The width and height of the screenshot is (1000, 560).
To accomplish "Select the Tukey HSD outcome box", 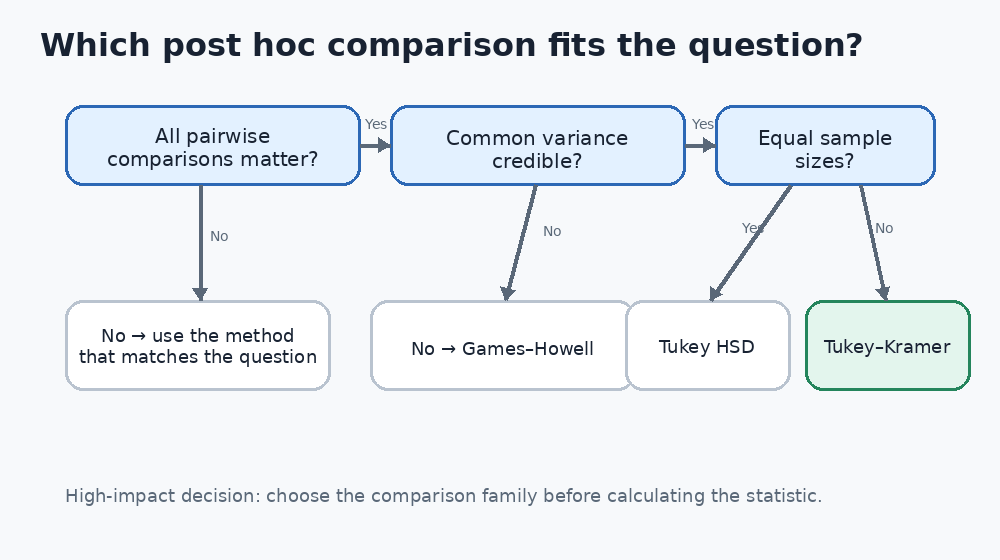I will tap(708, 345).
